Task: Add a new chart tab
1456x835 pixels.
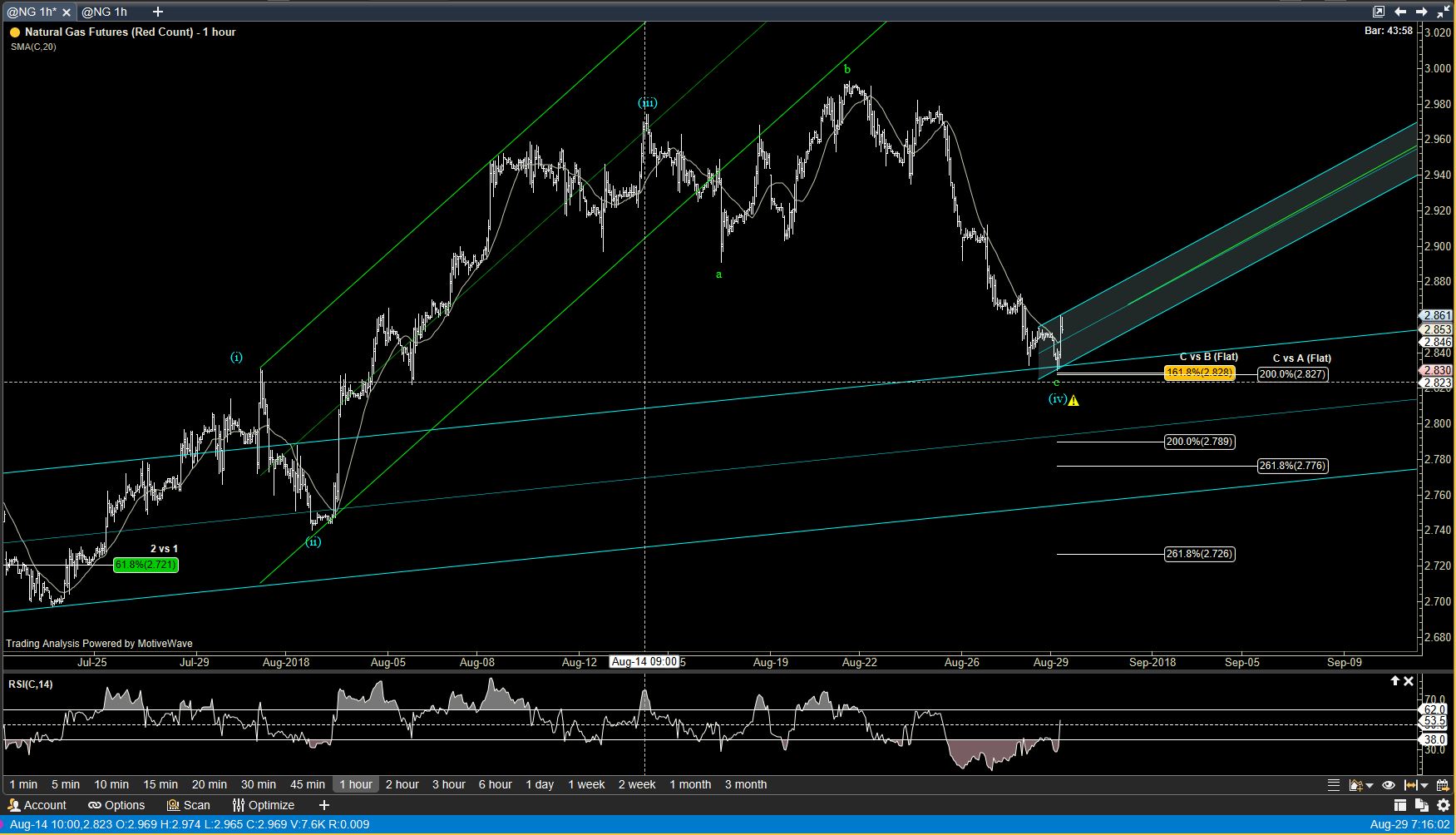Action: click(157, 12)
